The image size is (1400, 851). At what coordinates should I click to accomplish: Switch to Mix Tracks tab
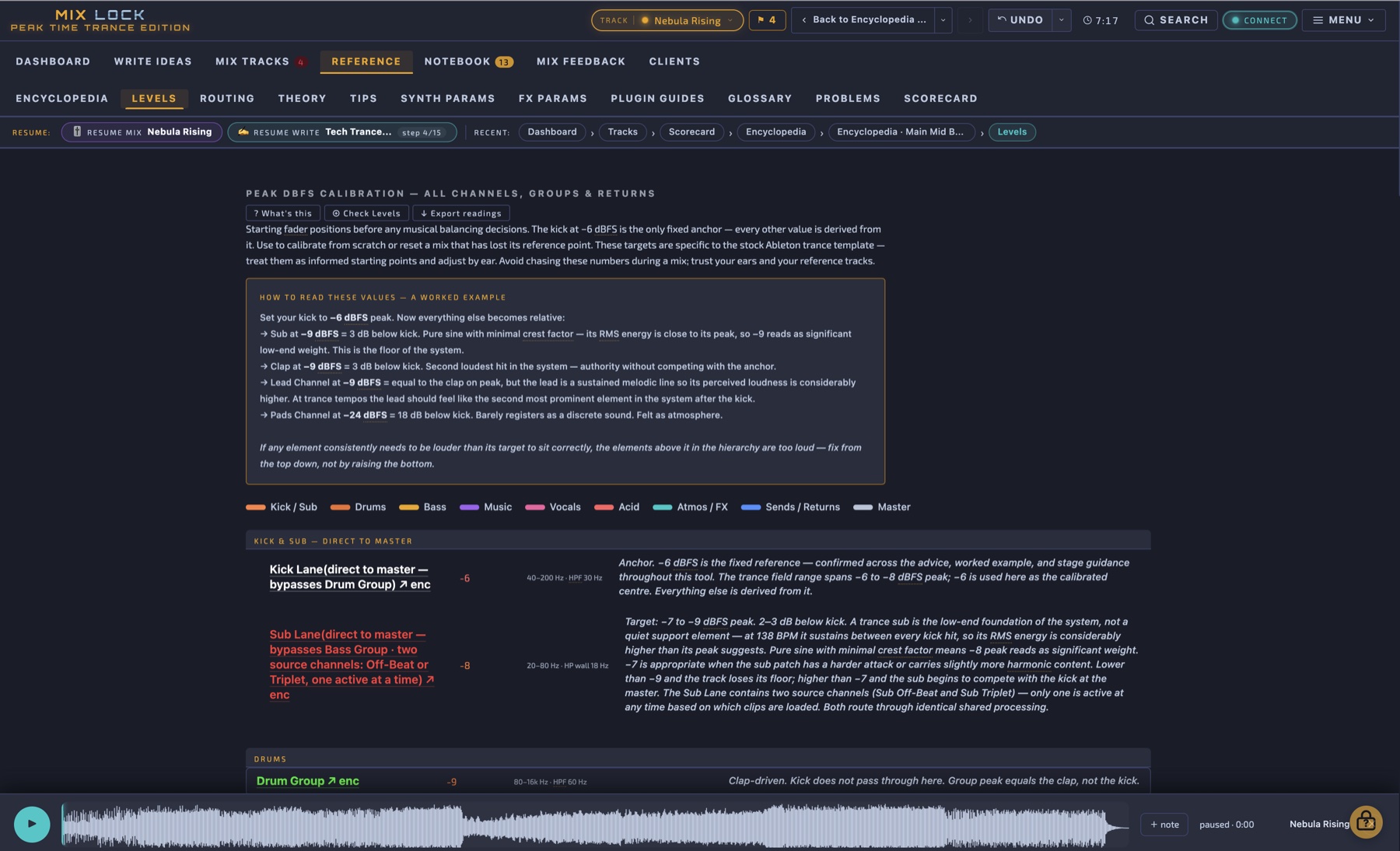pos(261,61)
